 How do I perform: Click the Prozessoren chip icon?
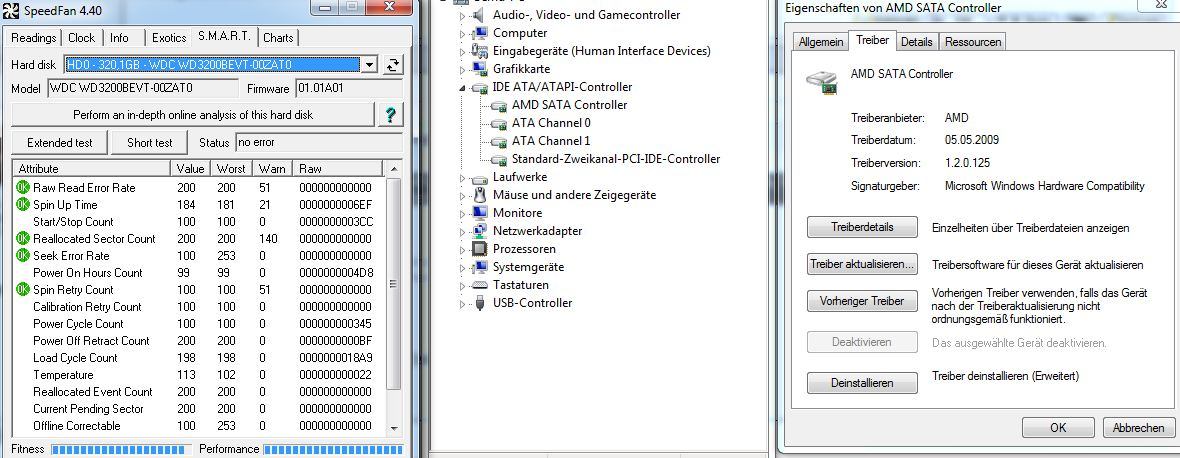[479, 249]
